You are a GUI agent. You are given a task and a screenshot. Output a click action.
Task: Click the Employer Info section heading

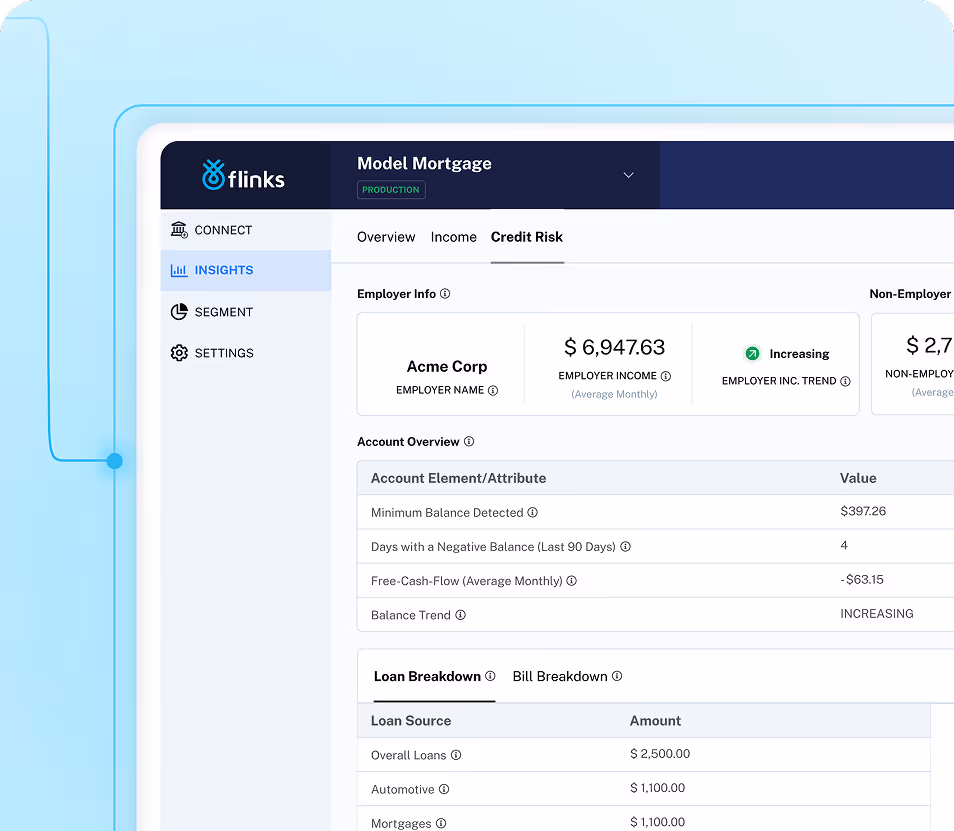pos(396,294)
